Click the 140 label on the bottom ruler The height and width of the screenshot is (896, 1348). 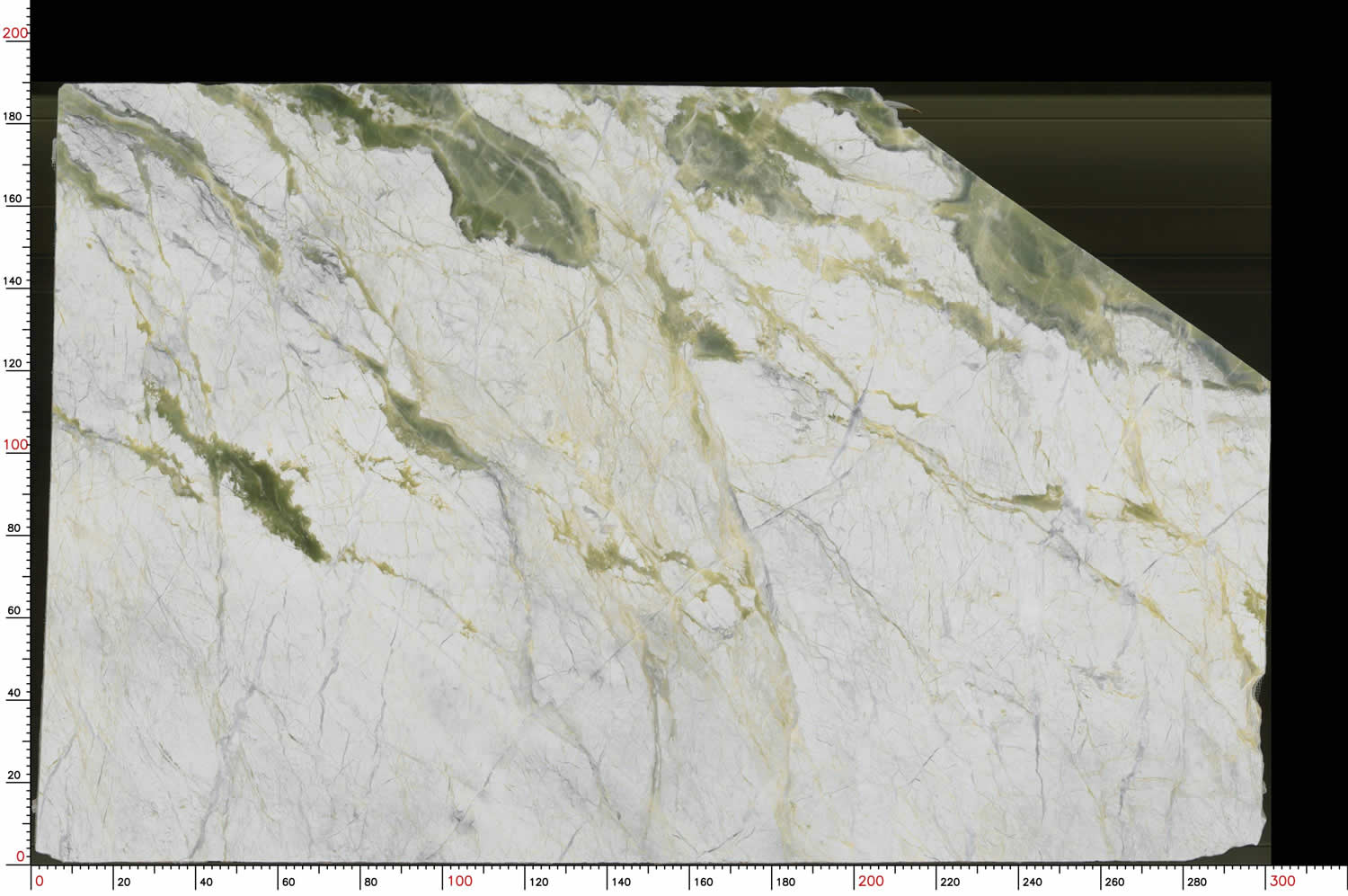tap(621, 883)
